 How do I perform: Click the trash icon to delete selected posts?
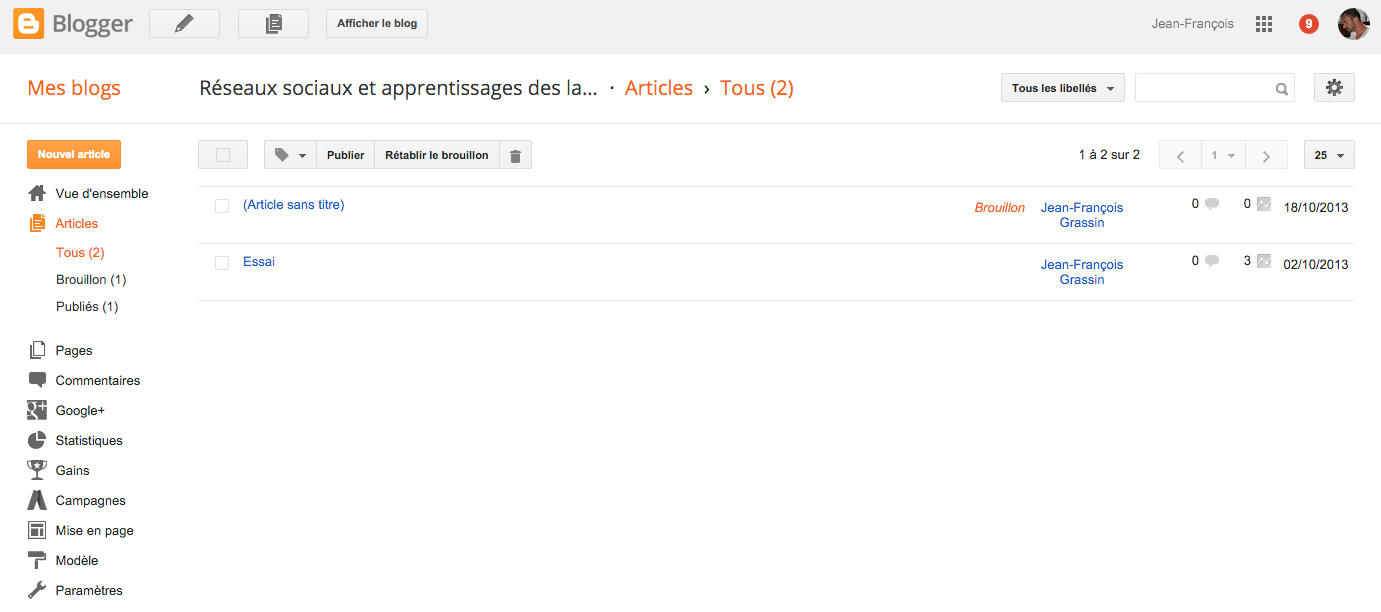pos(515,155)
